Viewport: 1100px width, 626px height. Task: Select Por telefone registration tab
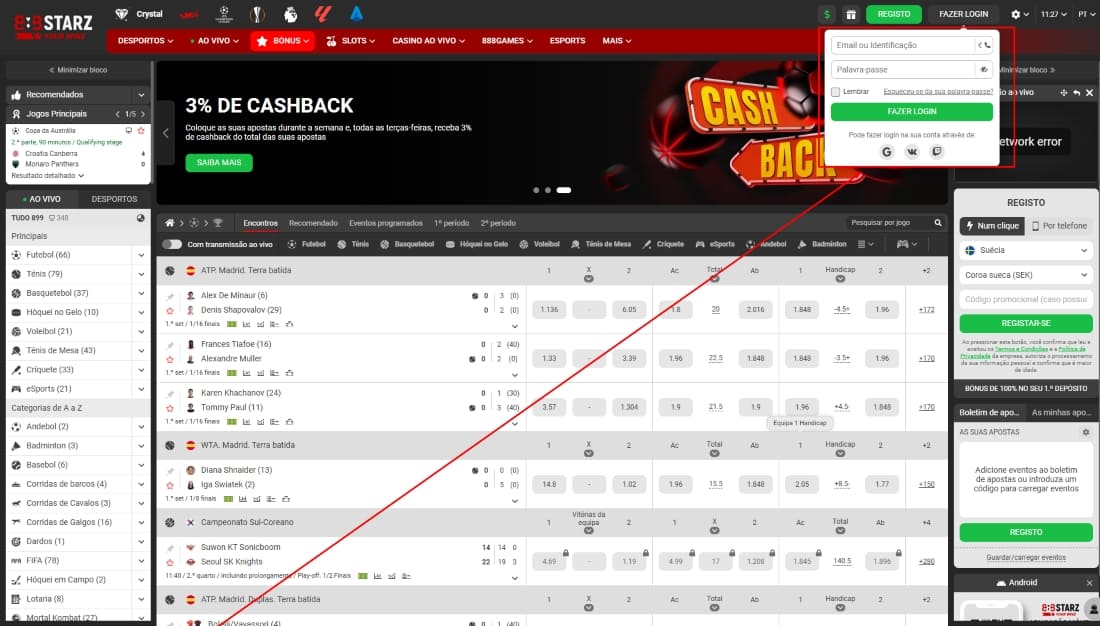pyautogui.click(x=1059, y=225)
